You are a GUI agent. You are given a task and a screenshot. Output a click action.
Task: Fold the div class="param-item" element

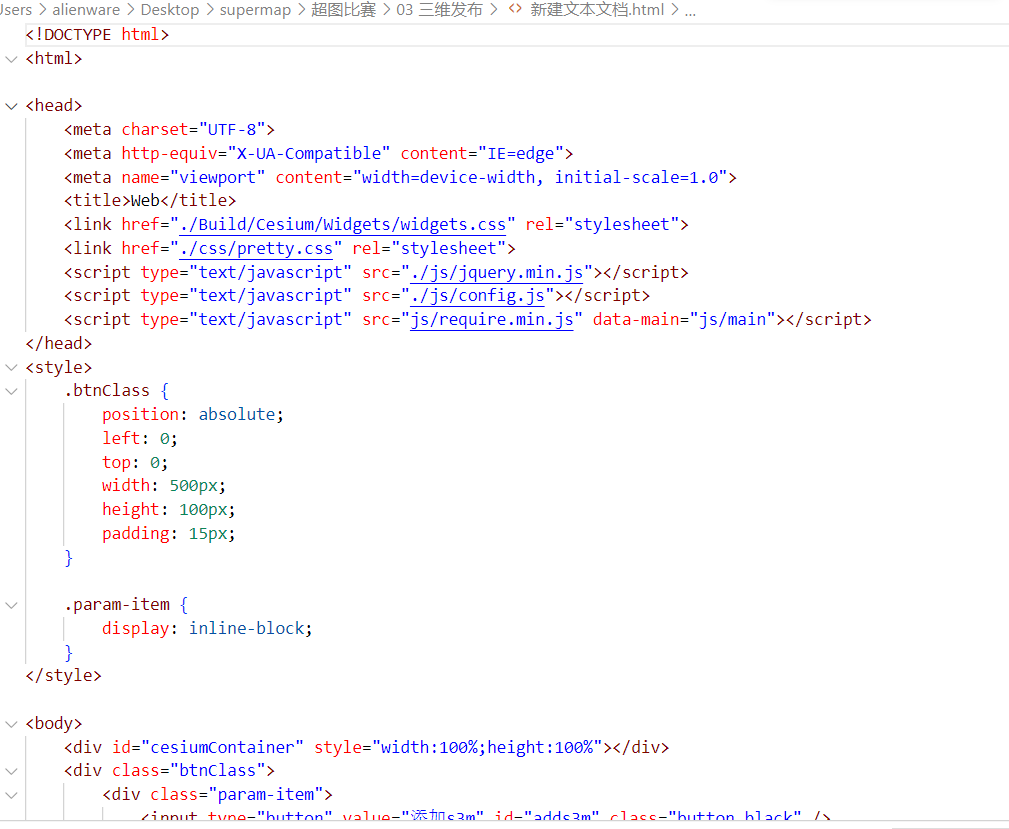click(11, 795)
